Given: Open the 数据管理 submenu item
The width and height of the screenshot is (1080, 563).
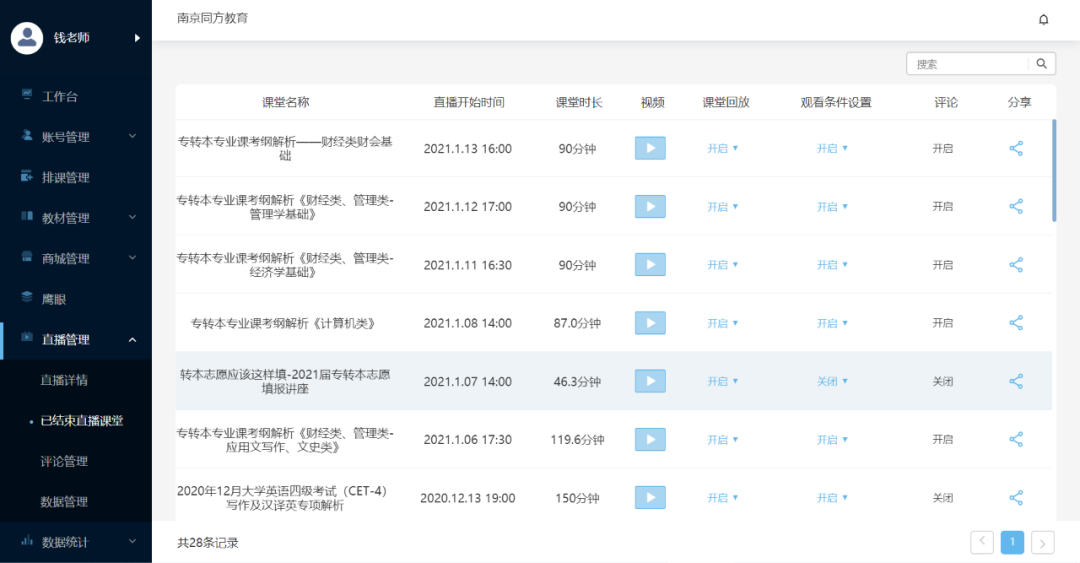Looking at the screenshot, I should point(64,502).
